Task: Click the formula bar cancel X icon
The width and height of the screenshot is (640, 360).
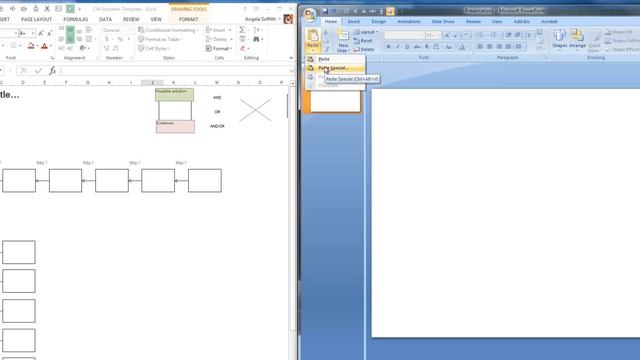Action: tap(24, 71)
